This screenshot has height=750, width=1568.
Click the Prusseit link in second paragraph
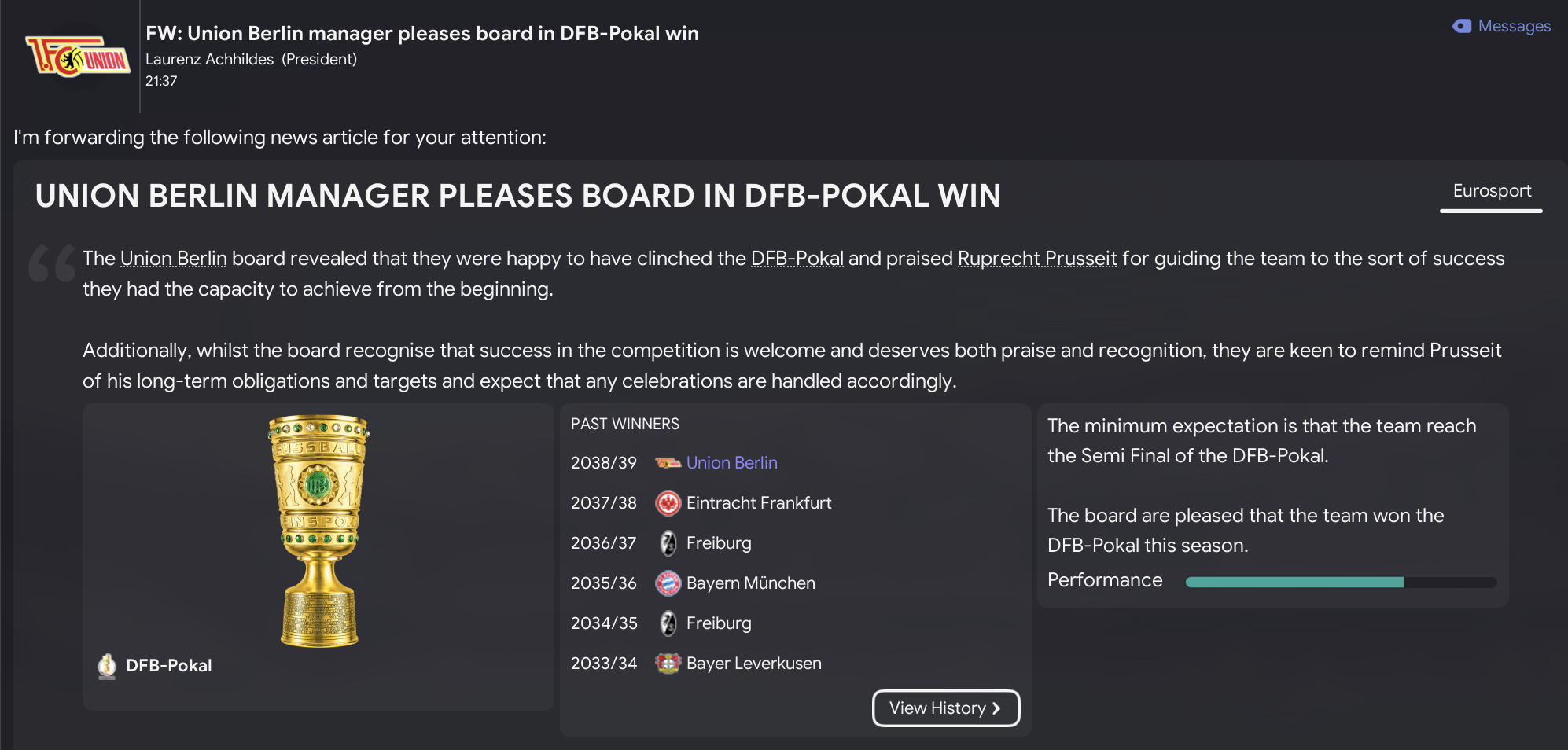pos(1465,351)
